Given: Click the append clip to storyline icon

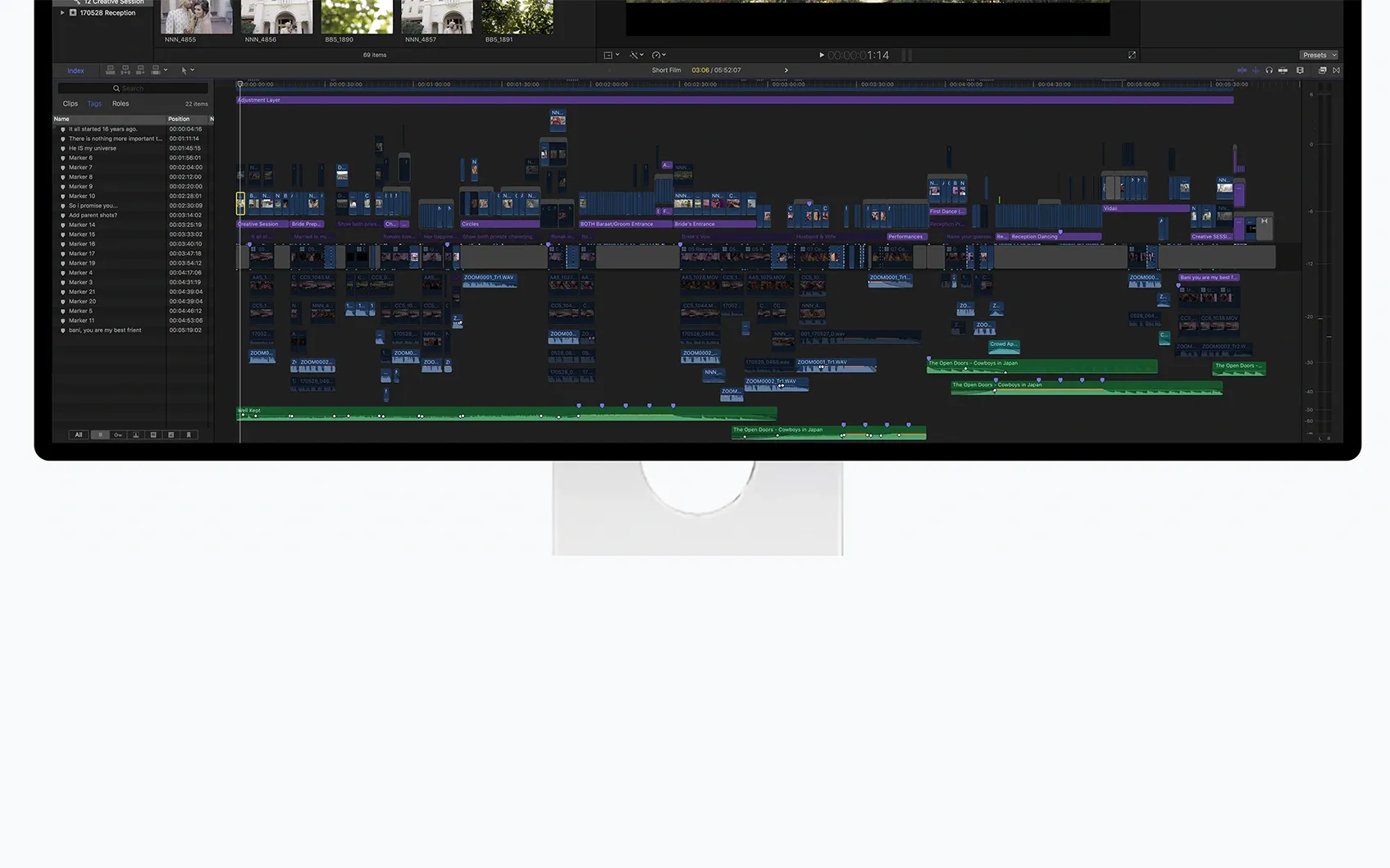Looking at the screenshot, I should (140, 70).
